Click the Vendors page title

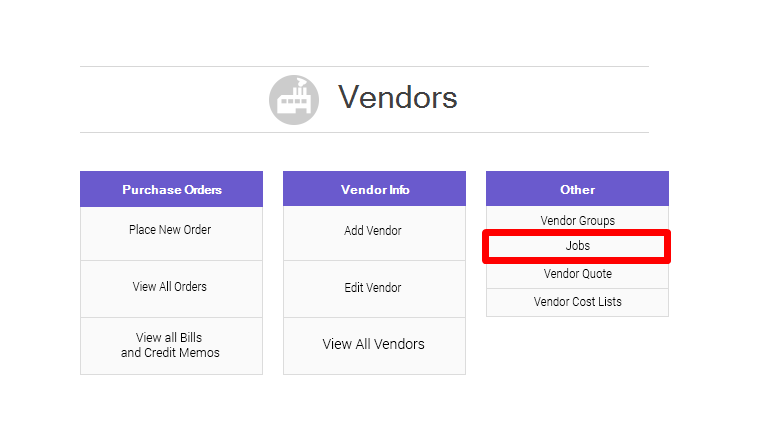[x=397, y=98]
